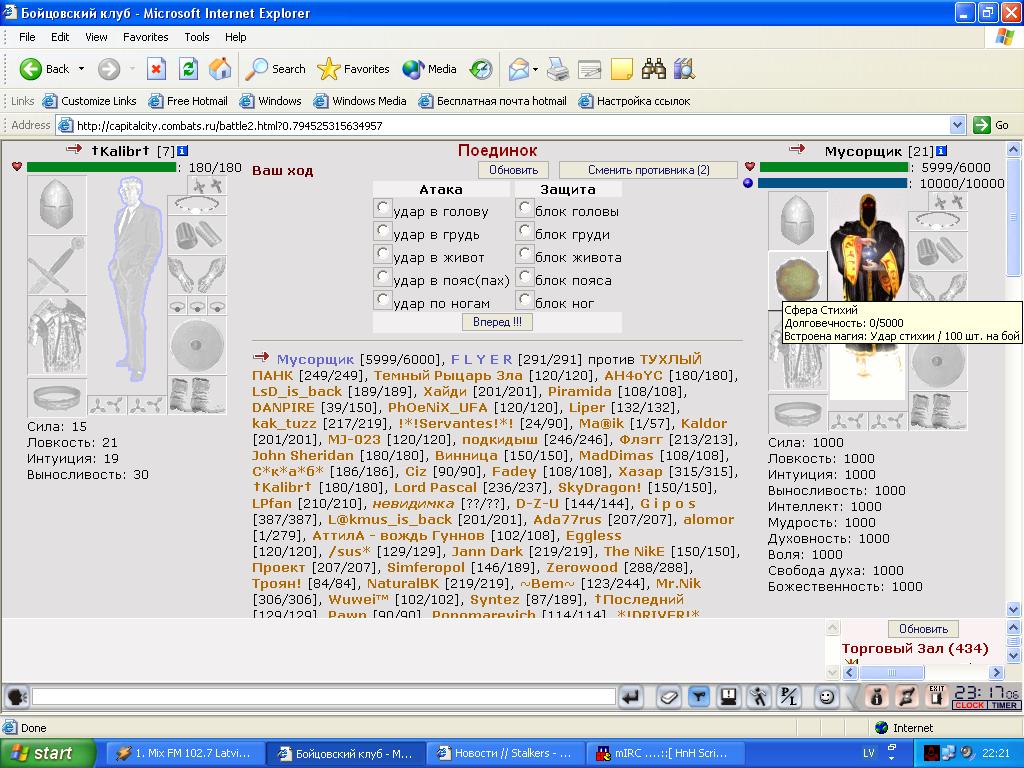
Task: Select attack 'удар в грудь'
Action: pos(383,231)
